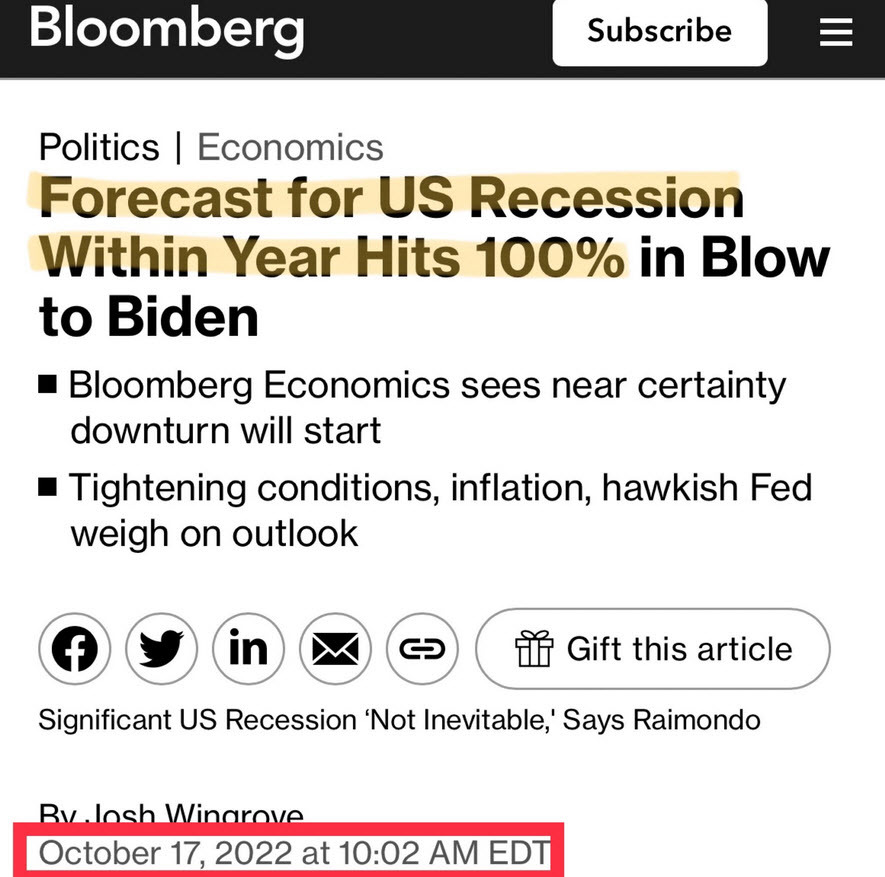Copy the article link icon
The width and height of the screenshot is (885, 877).
coord(422,648)
